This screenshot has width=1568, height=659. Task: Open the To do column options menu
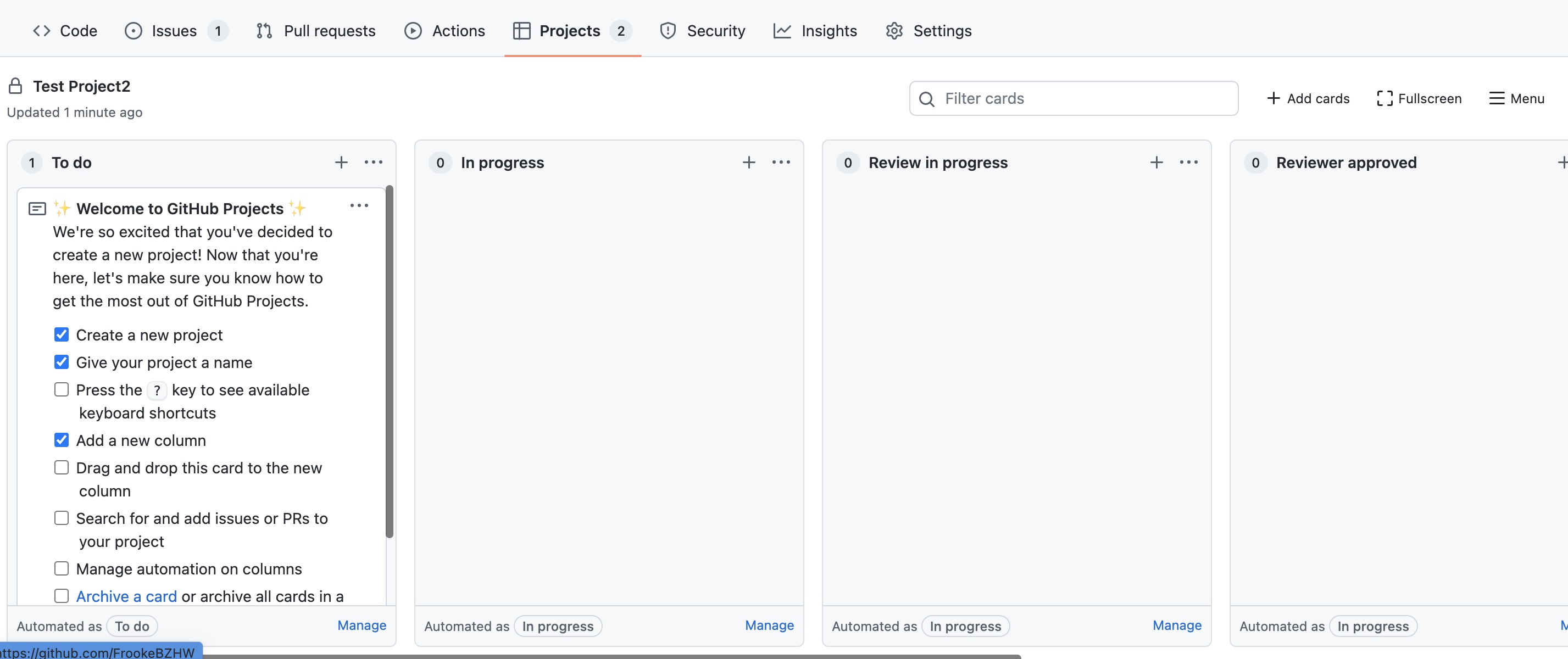(373, 162)
